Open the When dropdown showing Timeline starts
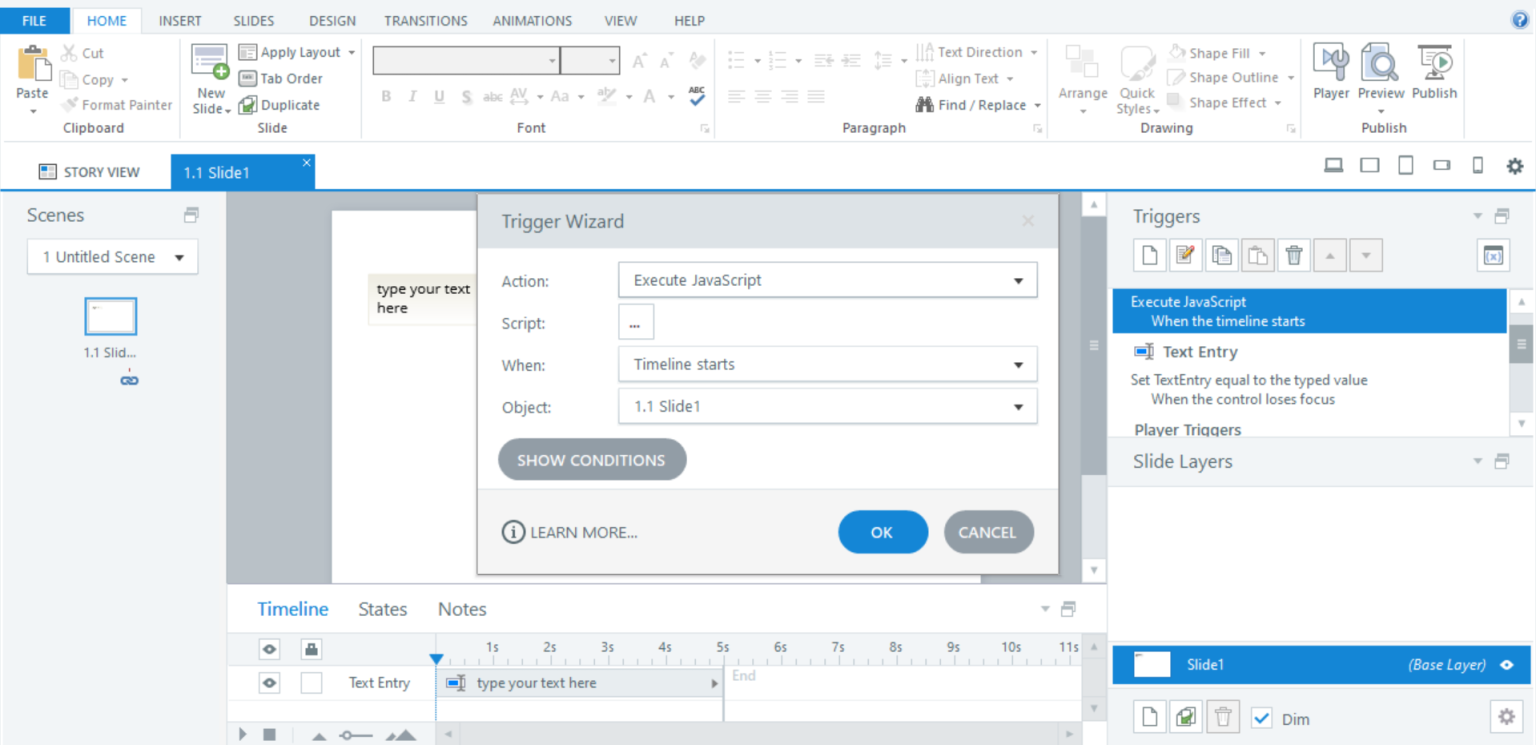The image size is (1536, 745). (x=1018, y=365)
